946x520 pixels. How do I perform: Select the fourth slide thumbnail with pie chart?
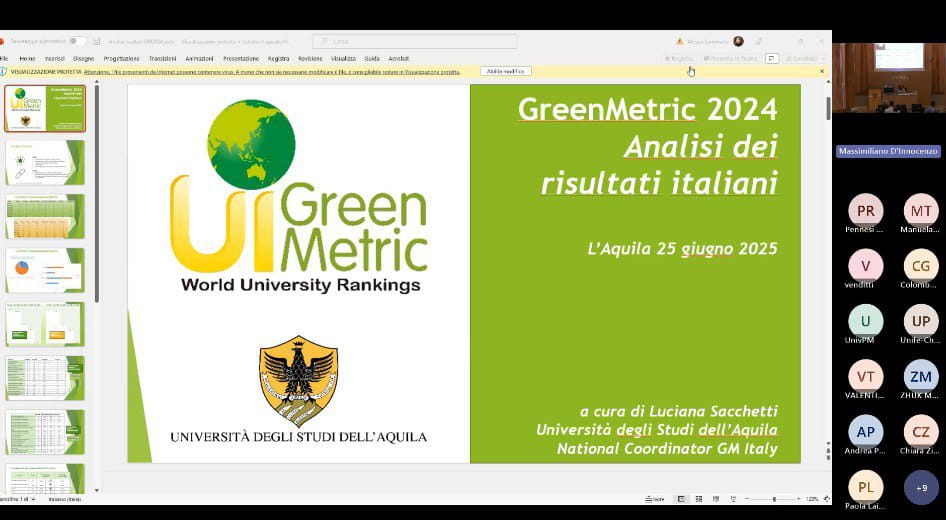point(45,270)
